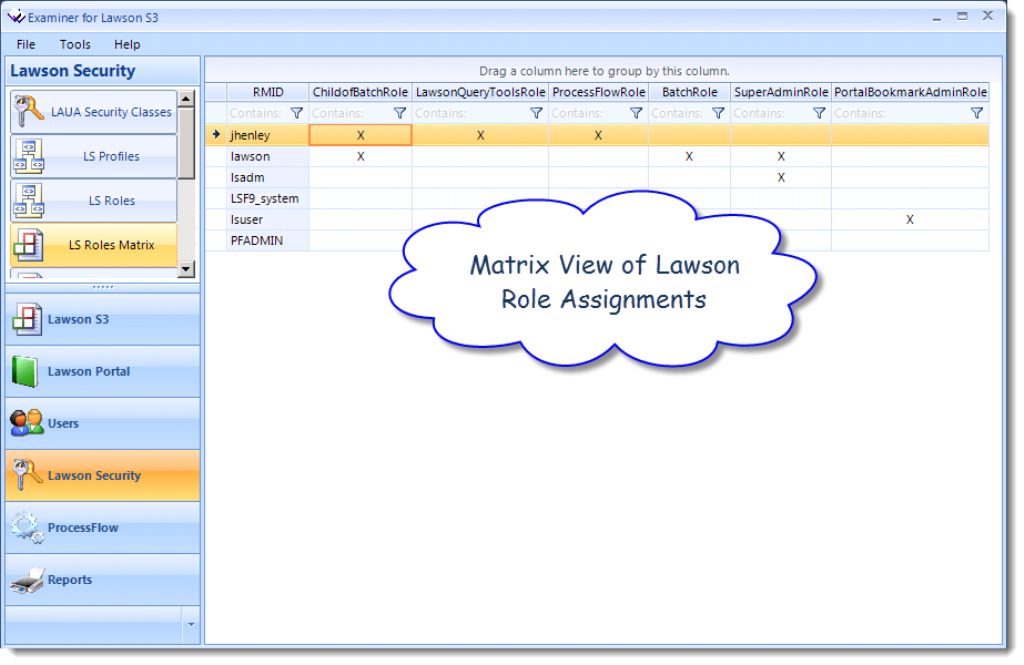Open filter options for ProcessFlowRole column
The height and width of the screenshot is (665, 1024).
click(x=636, y=113)
